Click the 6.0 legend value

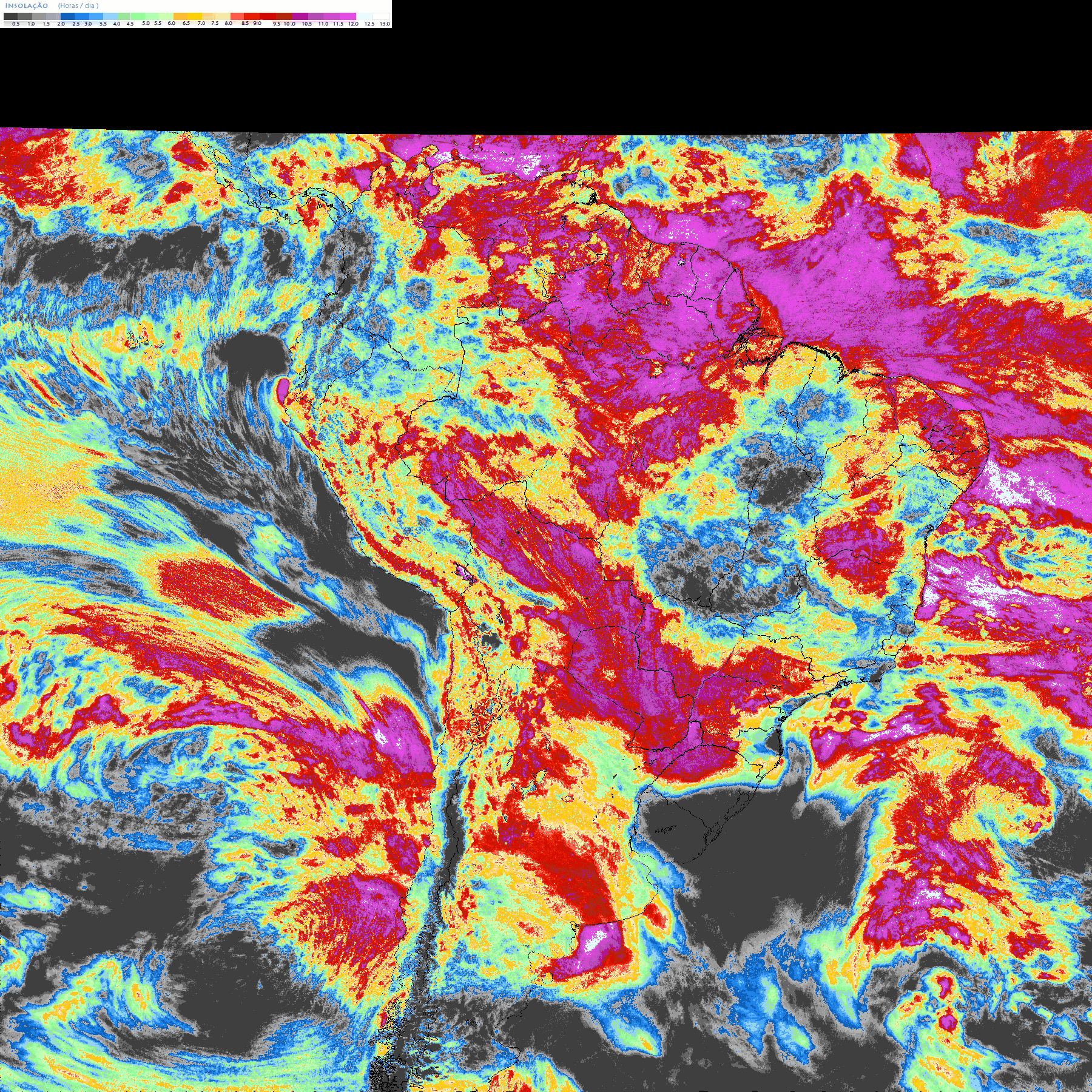(171, 23)
